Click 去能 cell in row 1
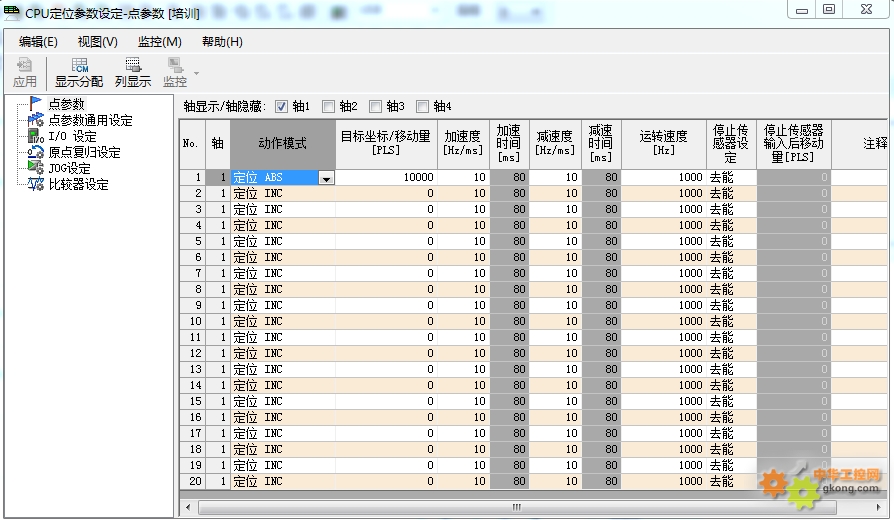This screenshot has width=894, height=520. point(732,177)
